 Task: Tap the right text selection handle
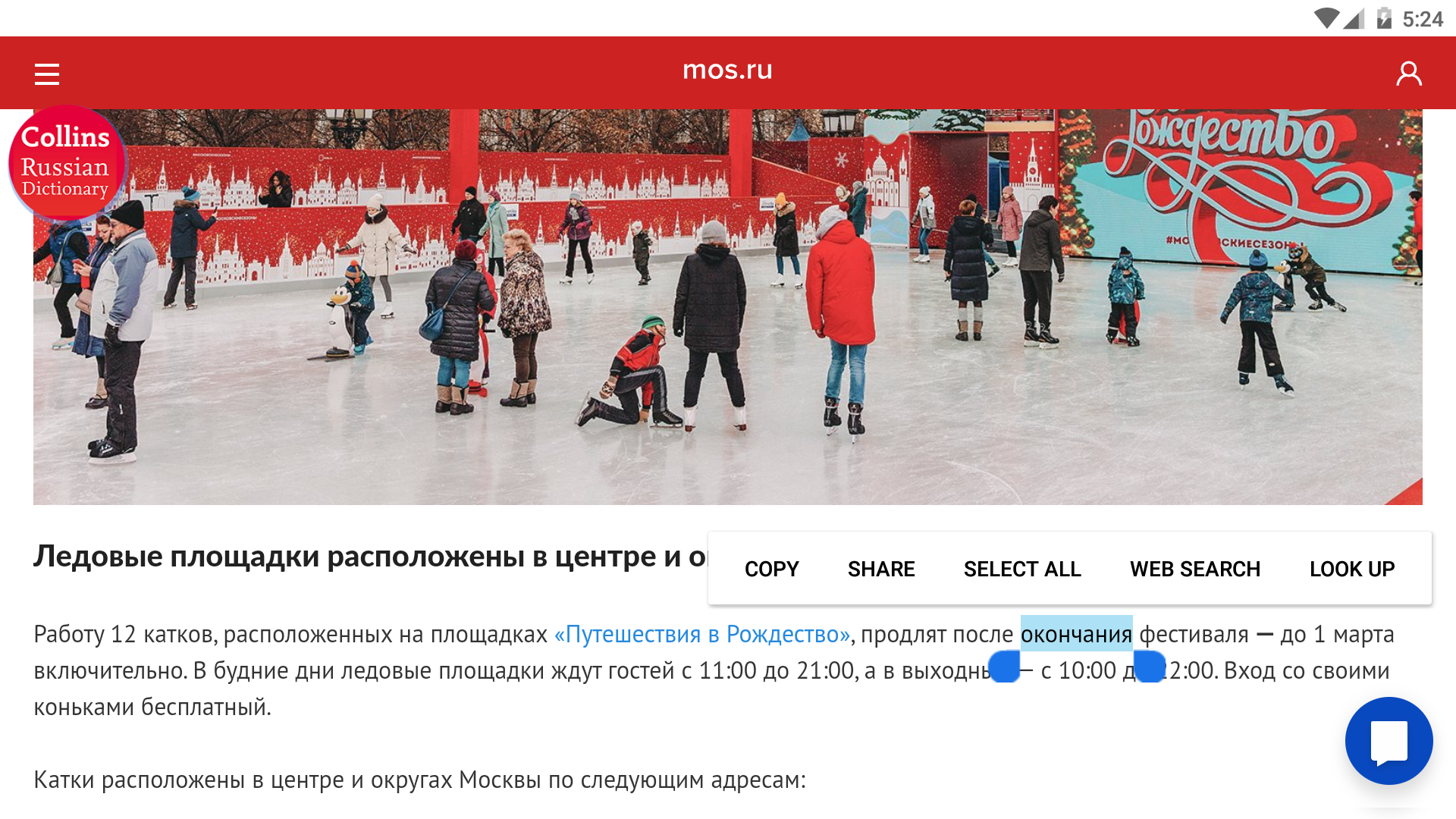pos(1150,667)
